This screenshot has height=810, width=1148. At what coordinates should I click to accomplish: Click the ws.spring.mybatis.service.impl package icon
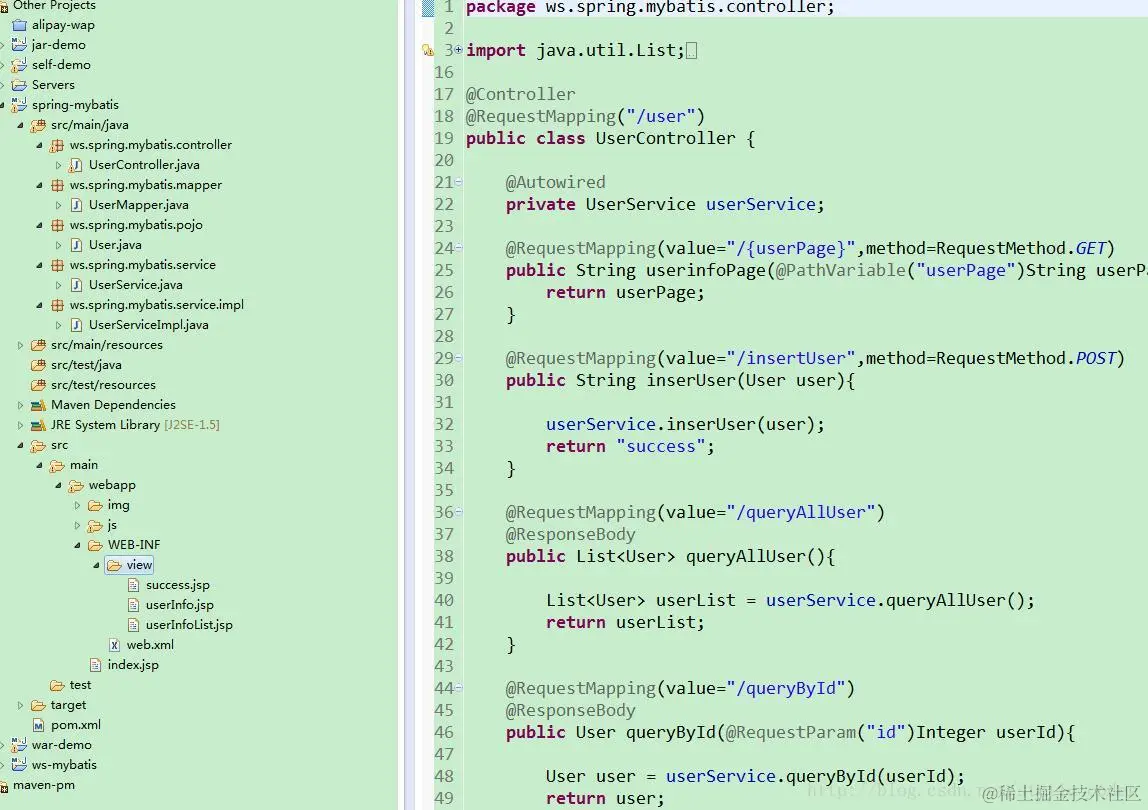pos(57,305)
